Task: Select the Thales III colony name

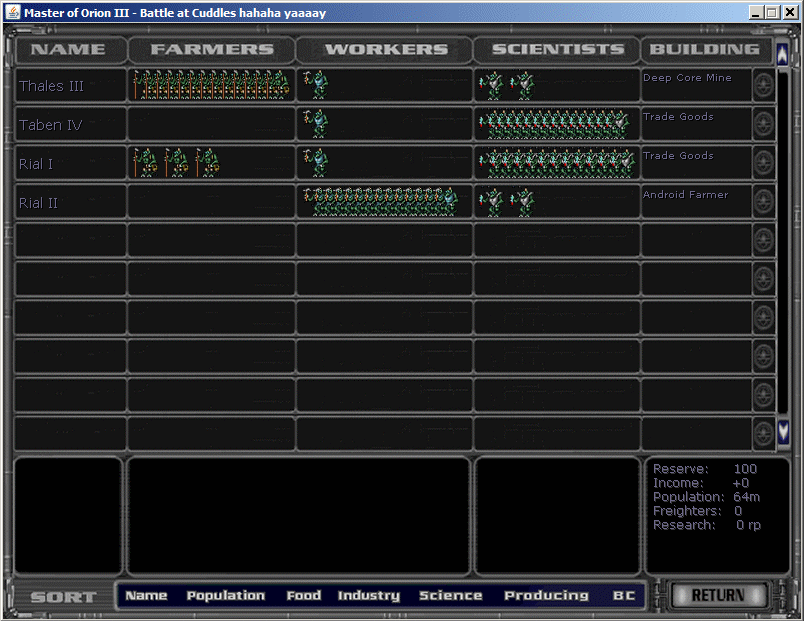Action: click(51, 86)
